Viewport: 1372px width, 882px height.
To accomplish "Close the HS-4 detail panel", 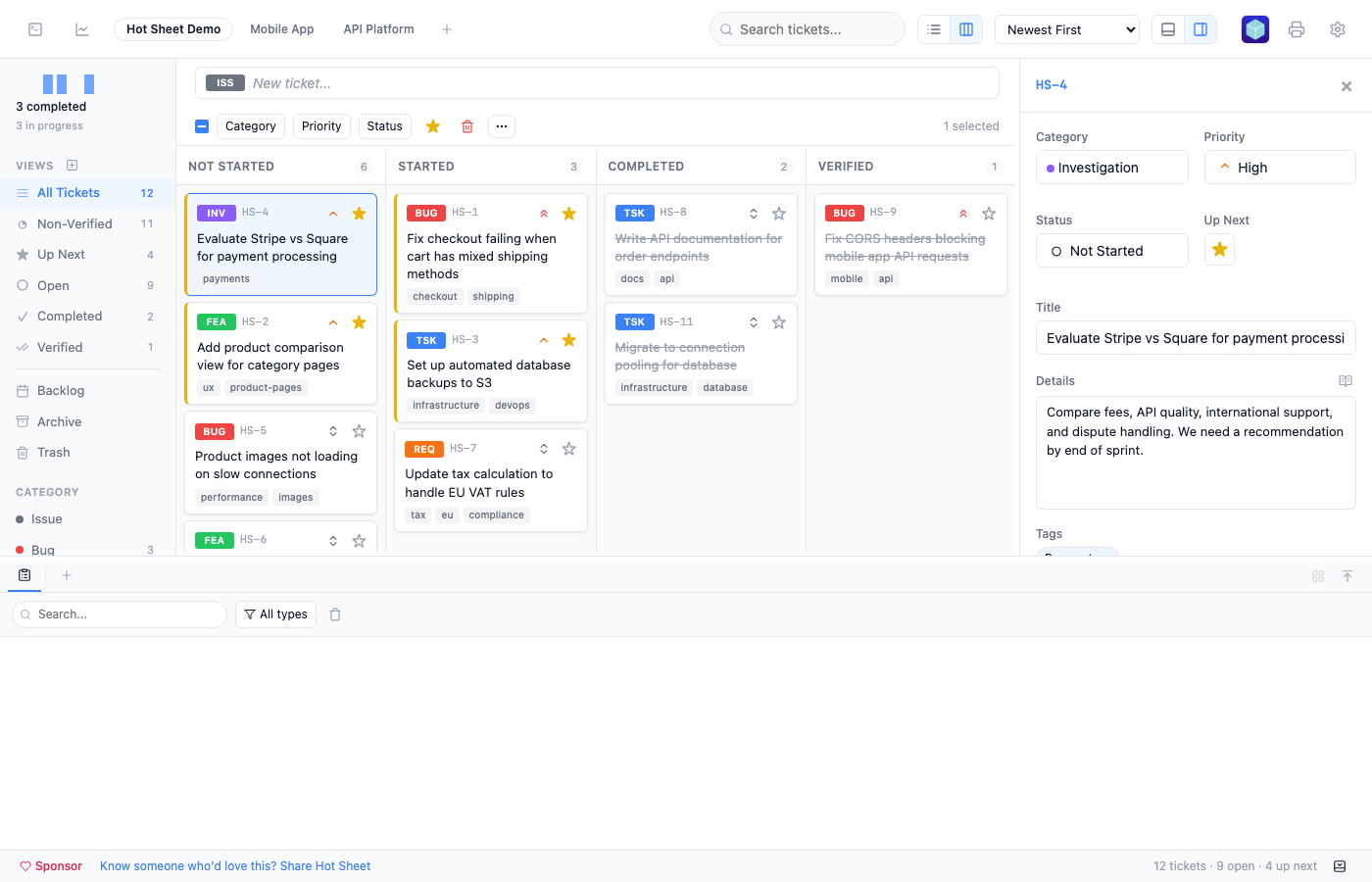I will click(1347, 86).
